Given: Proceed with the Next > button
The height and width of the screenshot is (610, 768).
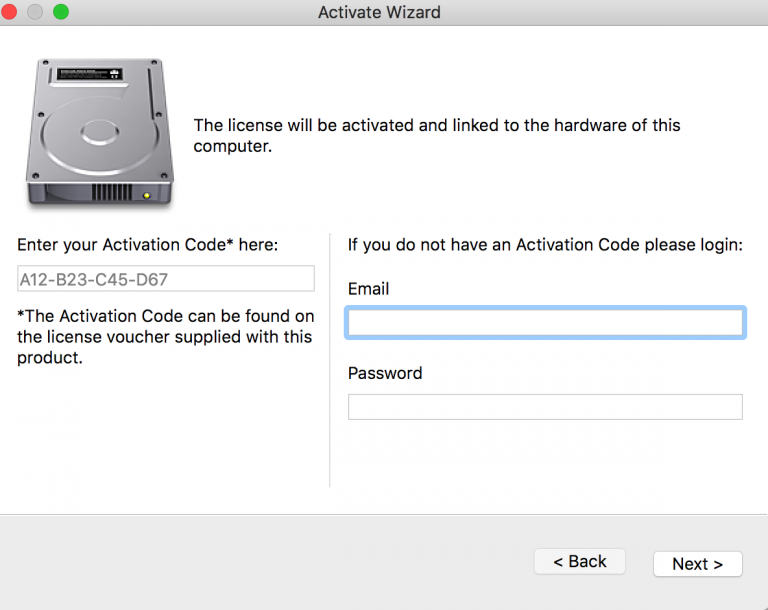Looking at the screenshot, I should click(697, 564).
